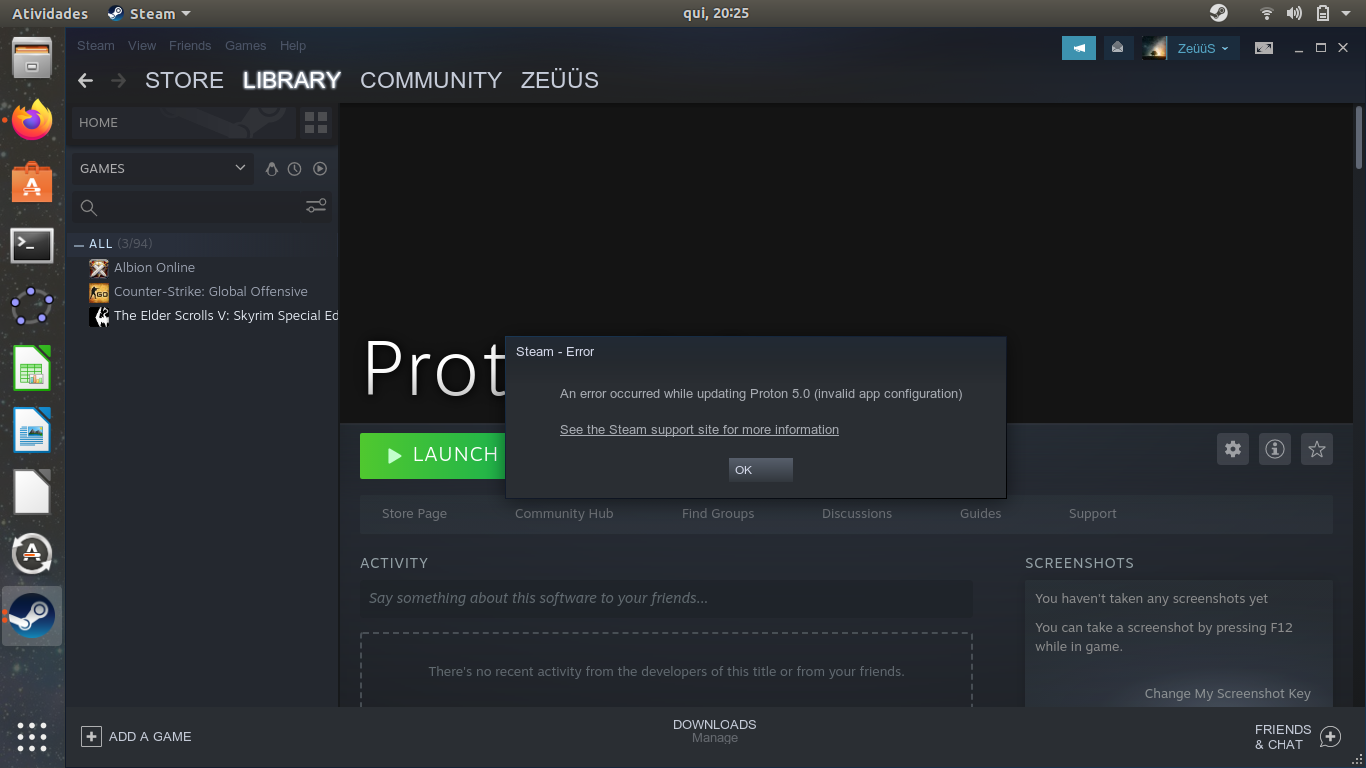
Task: Switch to grid collections view icon
Action: pyautogui.click(x=316, y=123)
